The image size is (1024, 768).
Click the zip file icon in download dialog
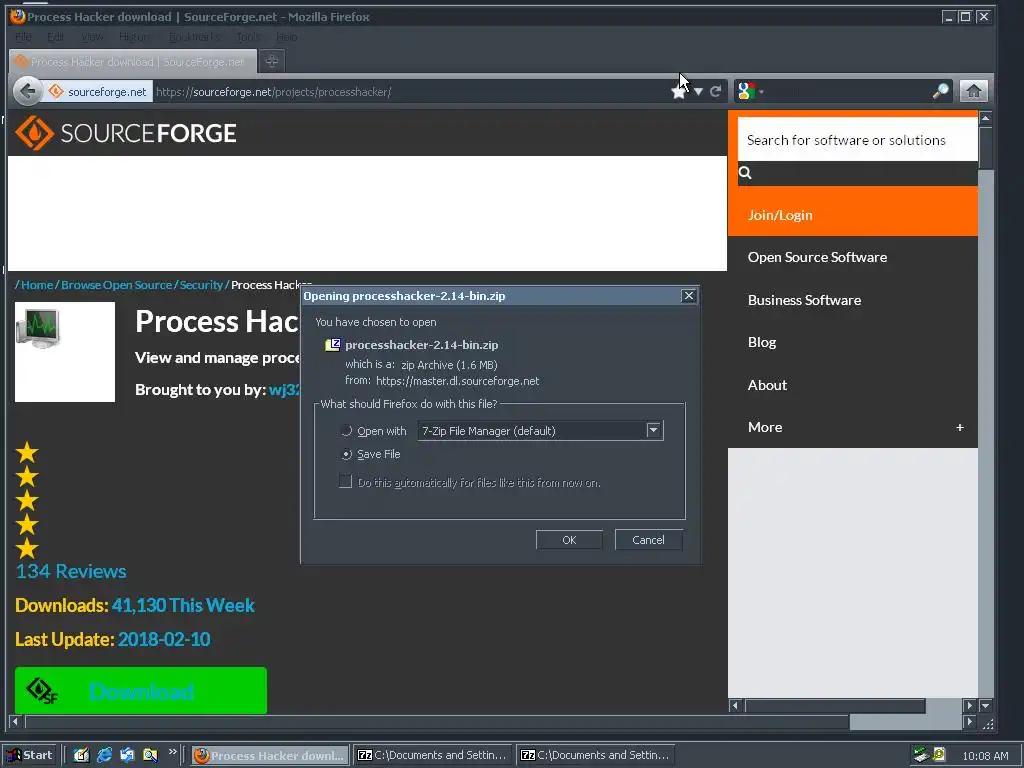click(333, 345)
